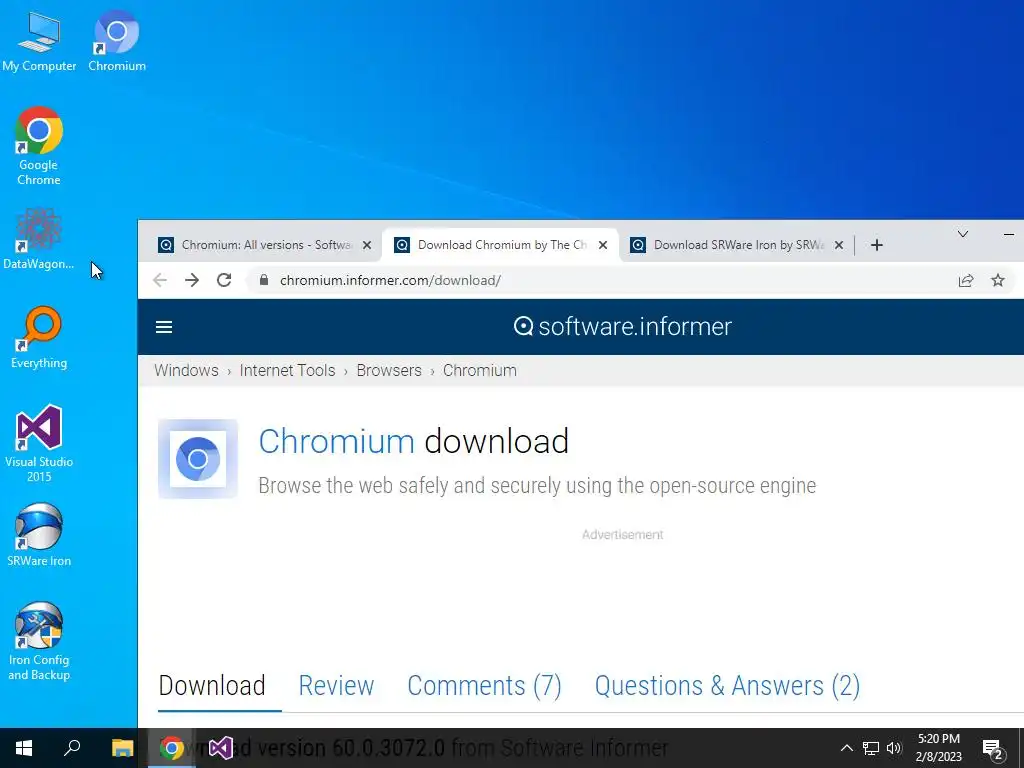The image size is (1024, 768).
Task: Select the Download page tab
Action: [x=212, y=686]
